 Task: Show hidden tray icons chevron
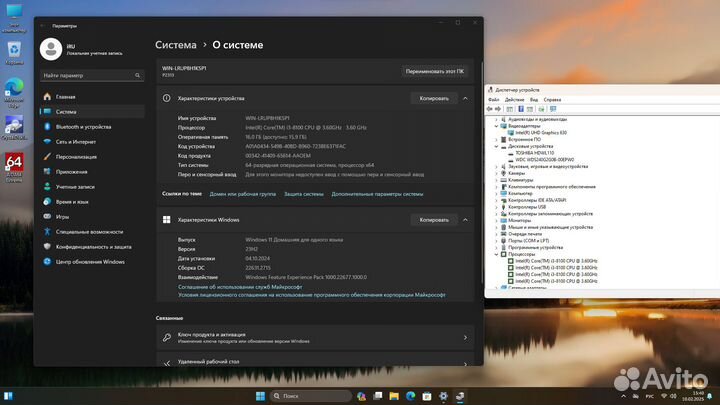click(623, 396)
